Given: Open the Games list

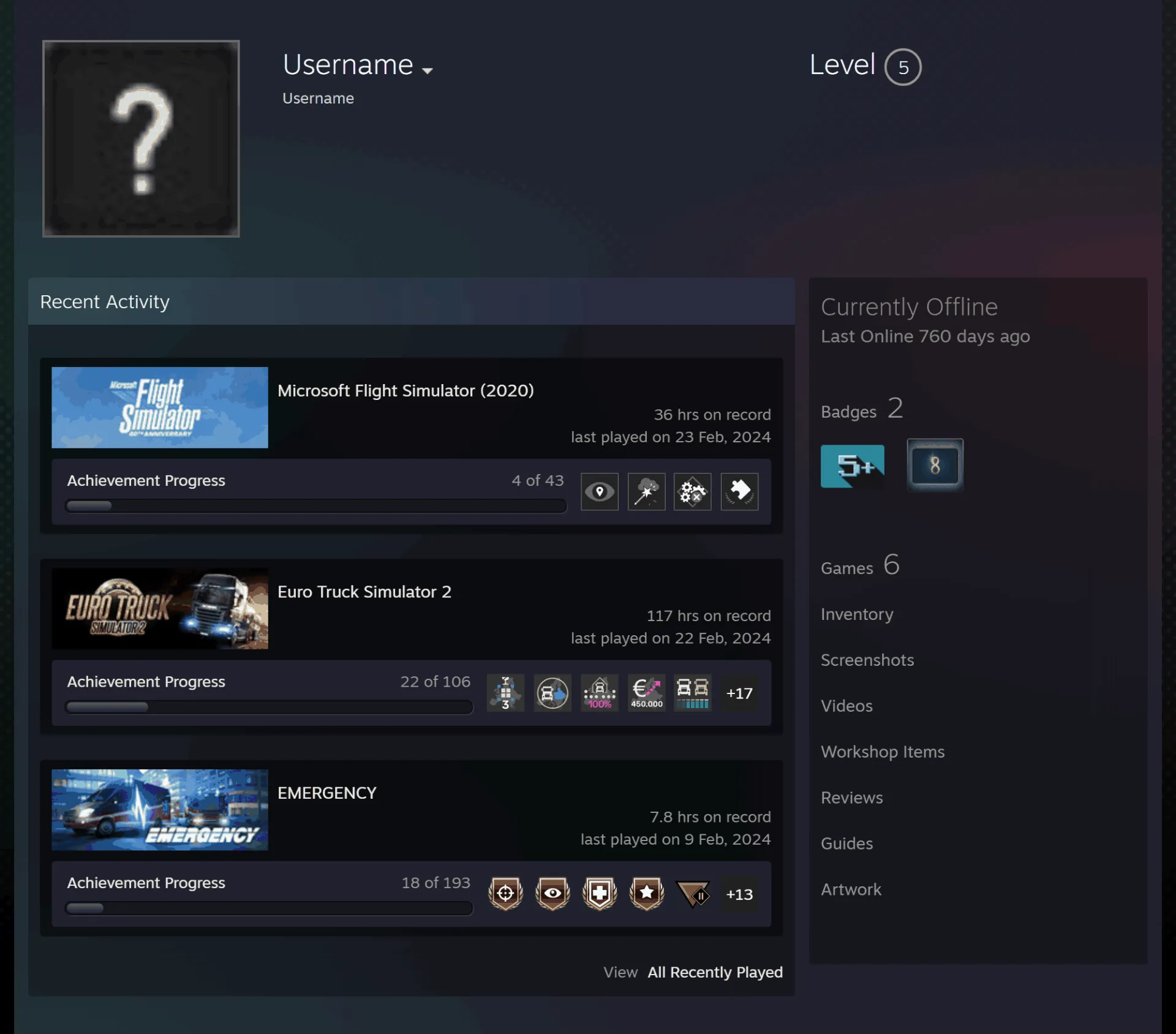Looking at the screenshot, I should pos(860,565).
